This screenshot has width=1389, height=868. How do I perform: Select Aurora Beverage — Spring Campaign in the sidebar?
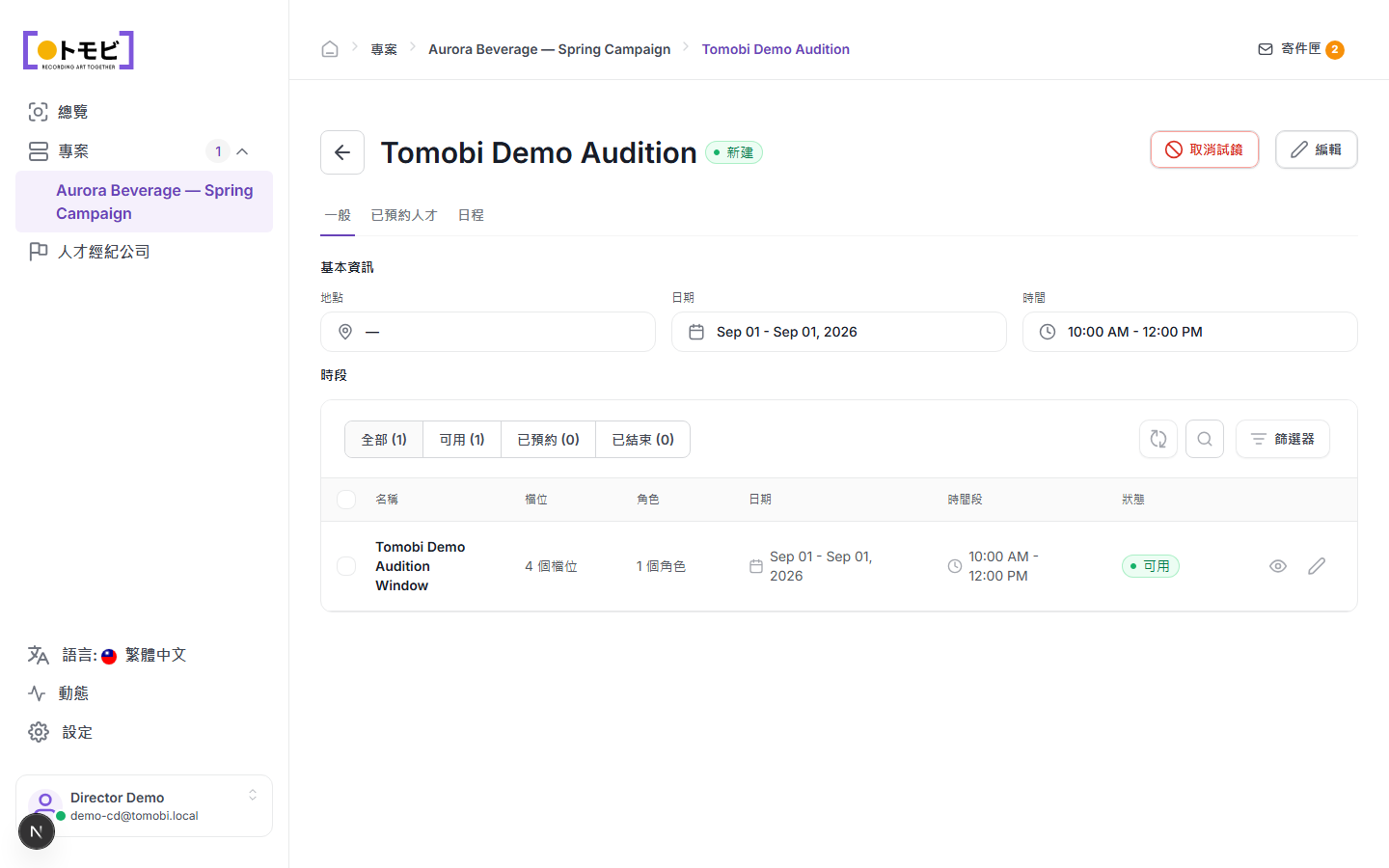click(x=144, y=202)
